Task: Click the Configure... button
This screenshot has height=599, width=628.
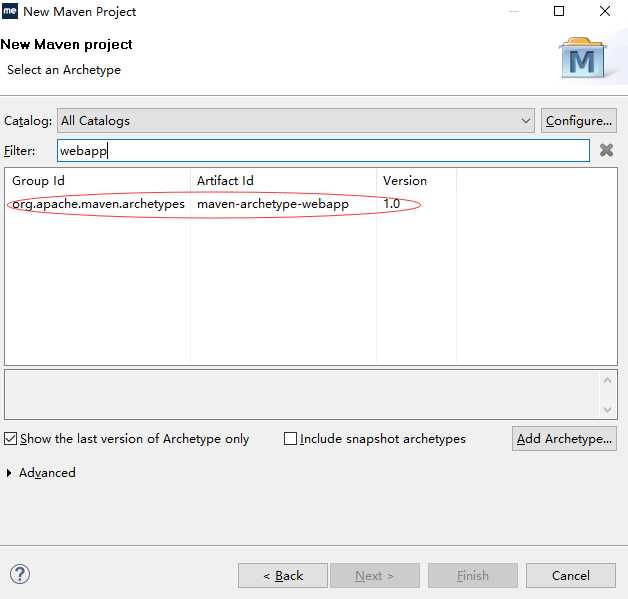Action: coord(578,121)
